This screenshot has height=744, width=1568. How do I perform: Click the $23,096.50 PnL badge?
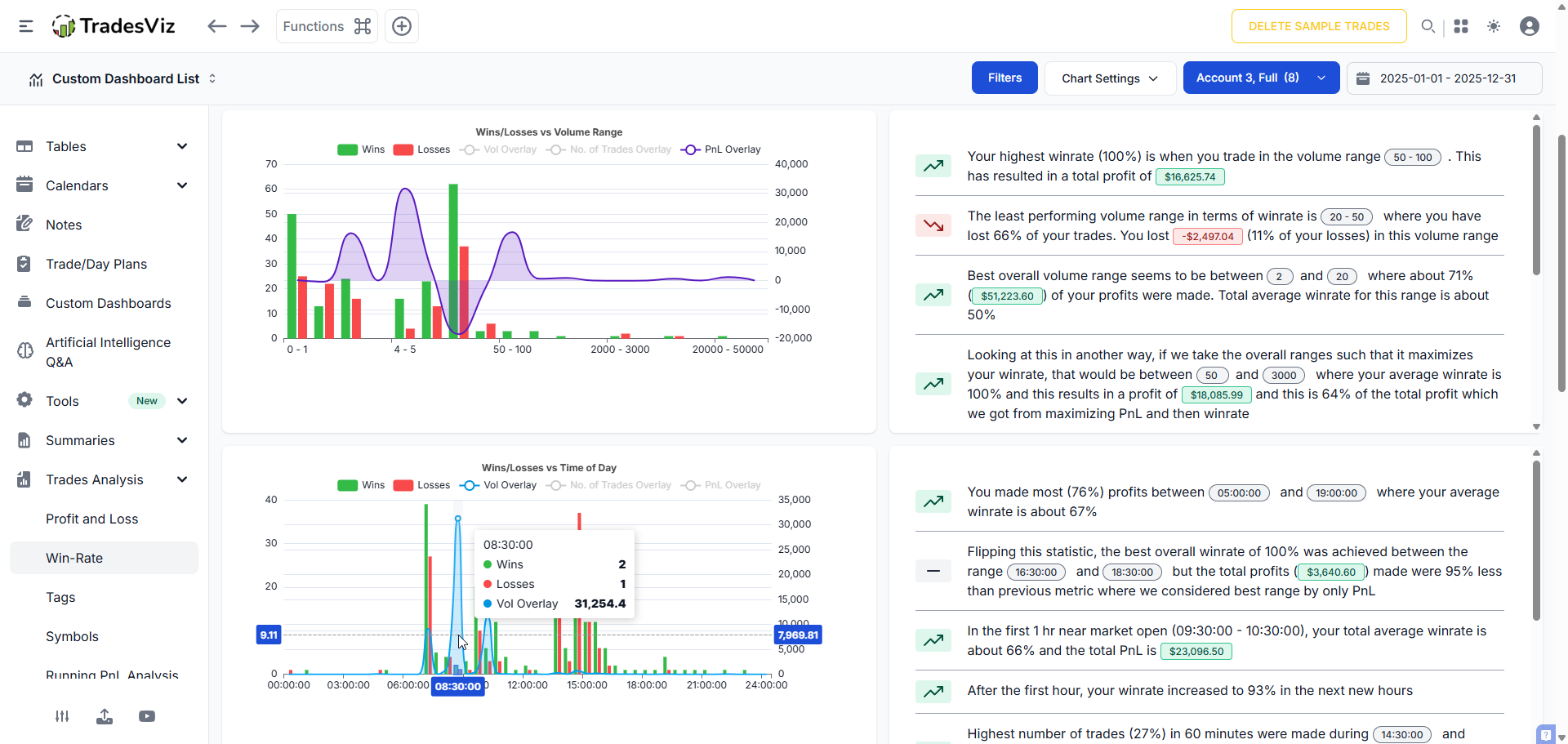pyautogui.click(x=1196, y=651)
